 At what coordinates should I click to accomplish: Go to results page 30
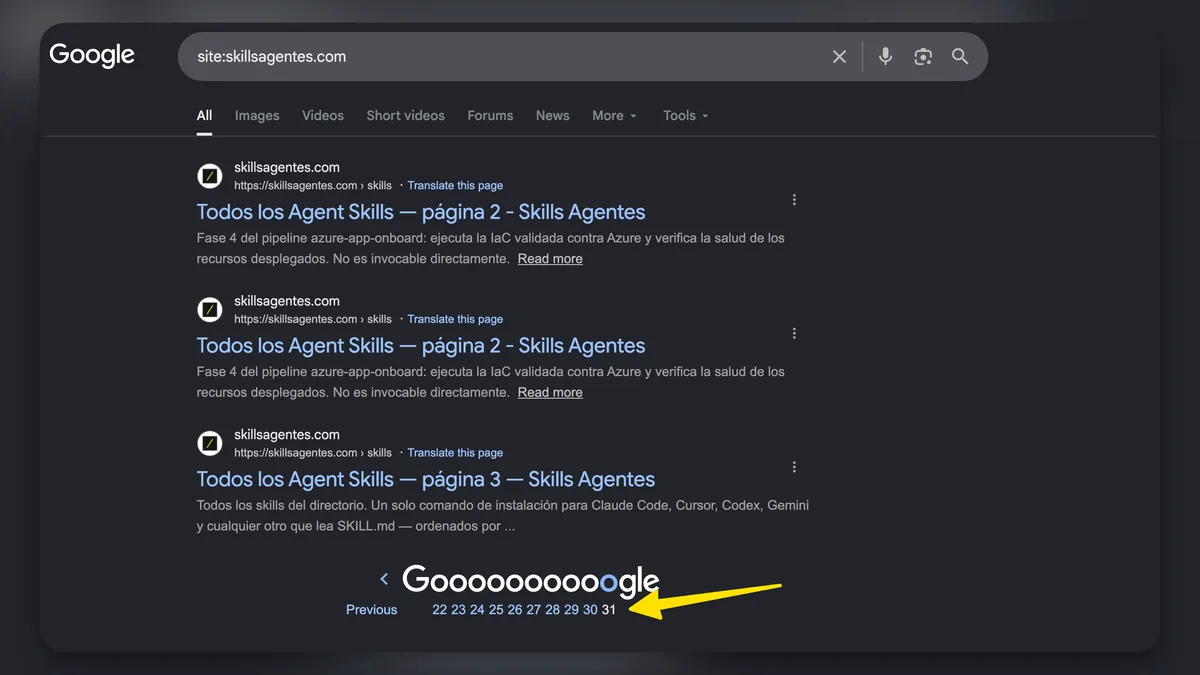click(x=590, y=610)
